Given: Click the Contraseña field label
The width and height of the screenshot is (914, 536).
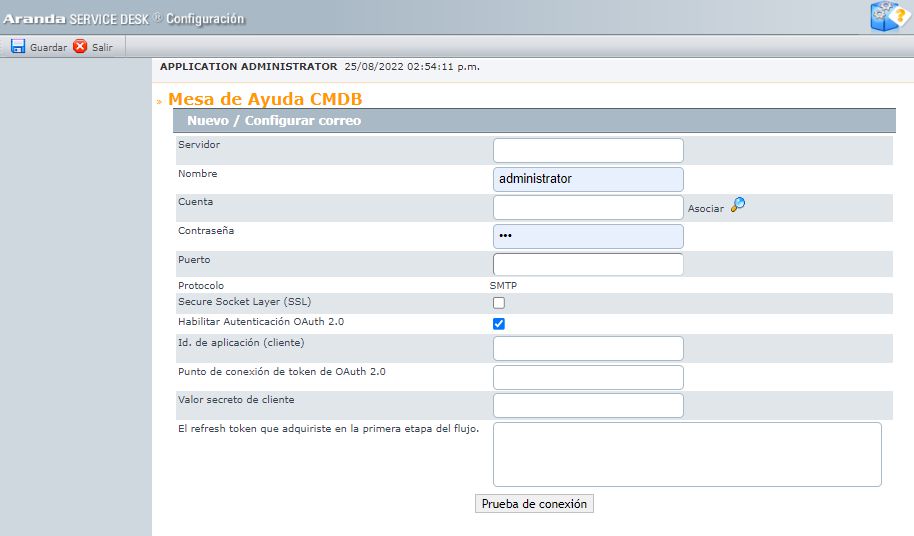Looking at the screenshot, I should click(206, 231).
